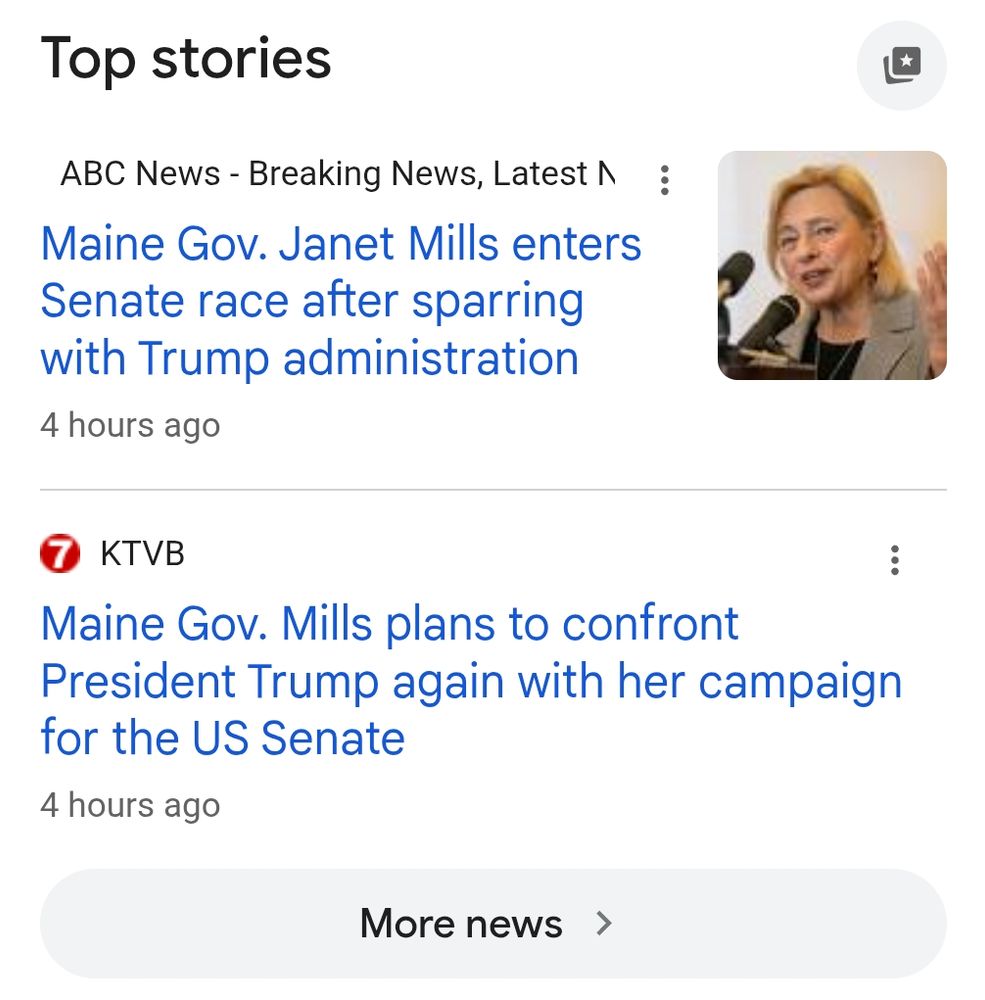Click the KTVB story's 4 hours ago timestamp

click(x=130, y=805)
